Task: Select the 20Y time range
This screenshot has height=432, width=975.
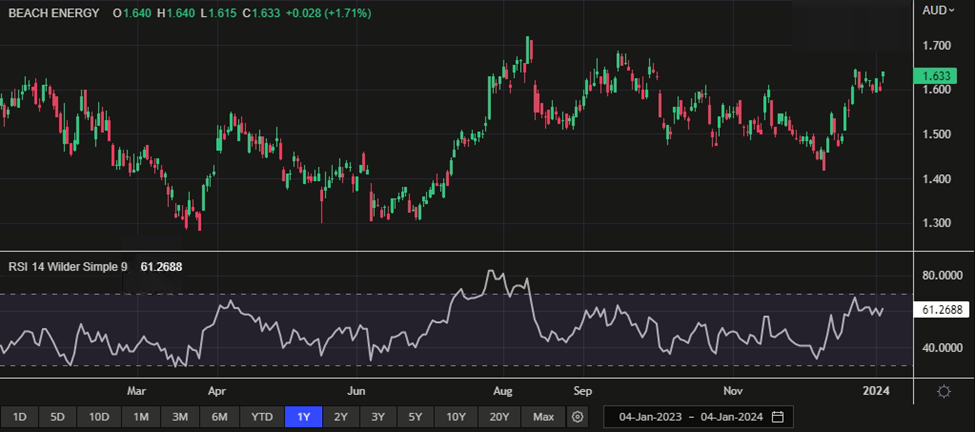Action: click(499, 416)
